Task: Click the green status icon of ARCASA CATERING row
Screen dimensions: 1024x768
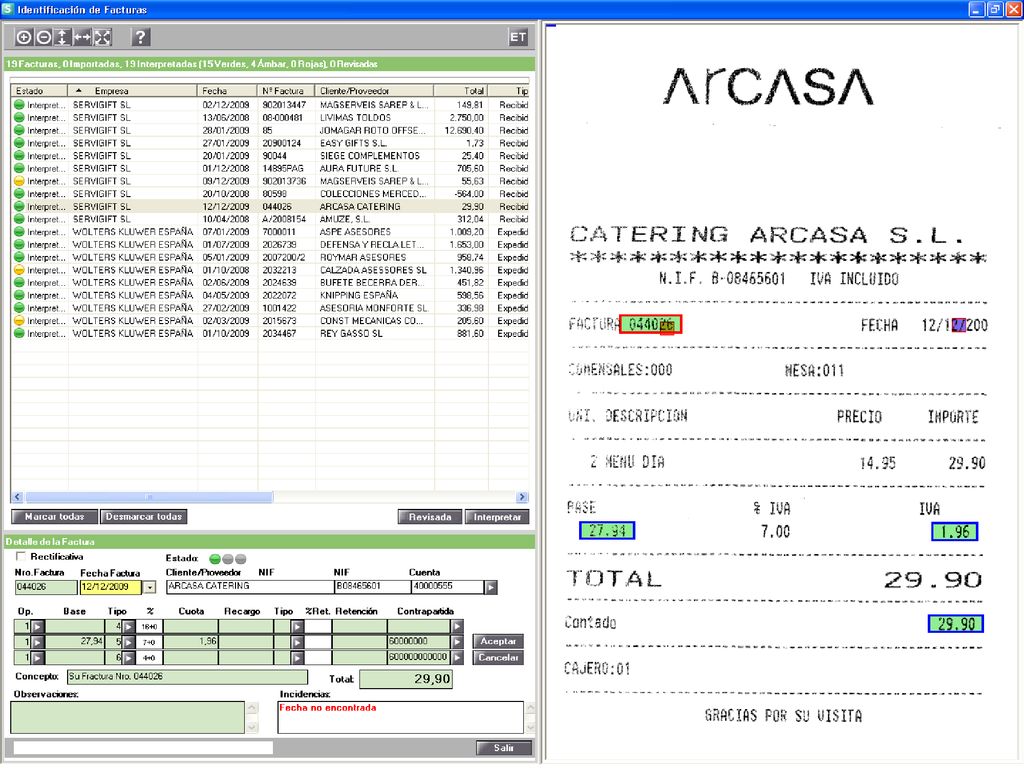Action: [x=19, y=207]
